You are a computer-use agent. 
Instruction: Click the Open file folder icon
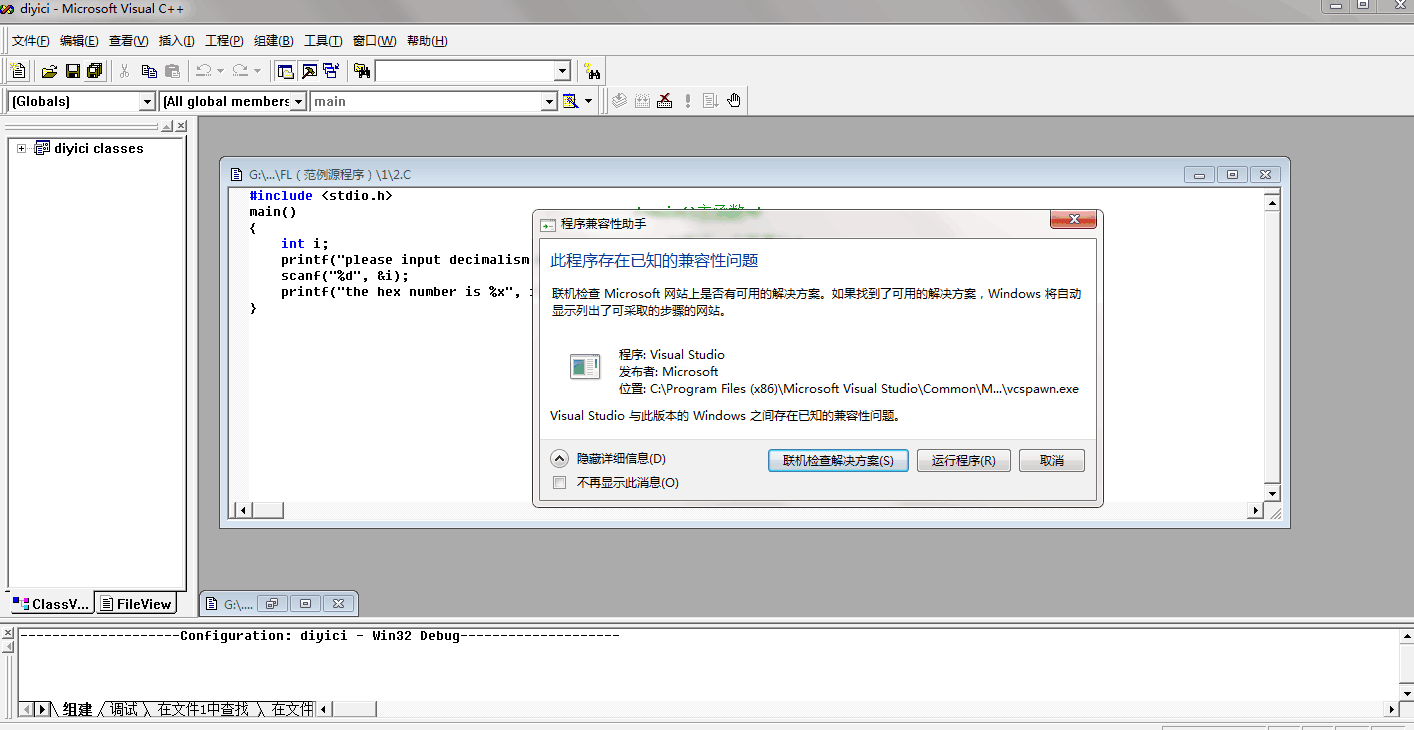click(x=49, y=71)
